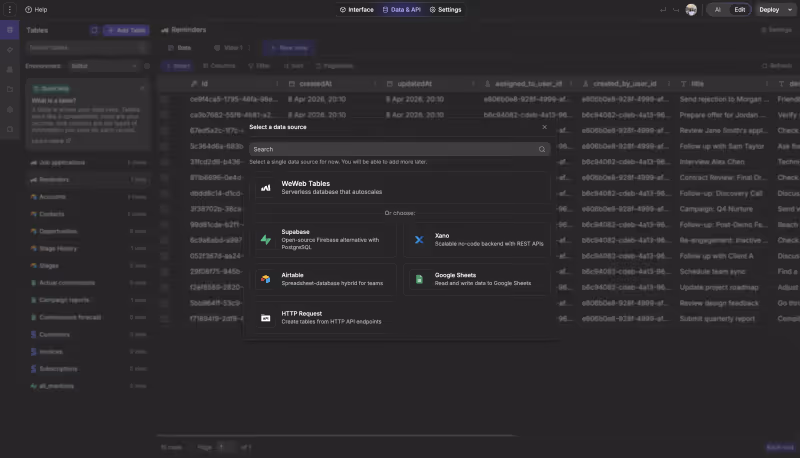Click the HTTP Request API icon
The height and width of the screenshot is (458, 800).
(266, 318)
